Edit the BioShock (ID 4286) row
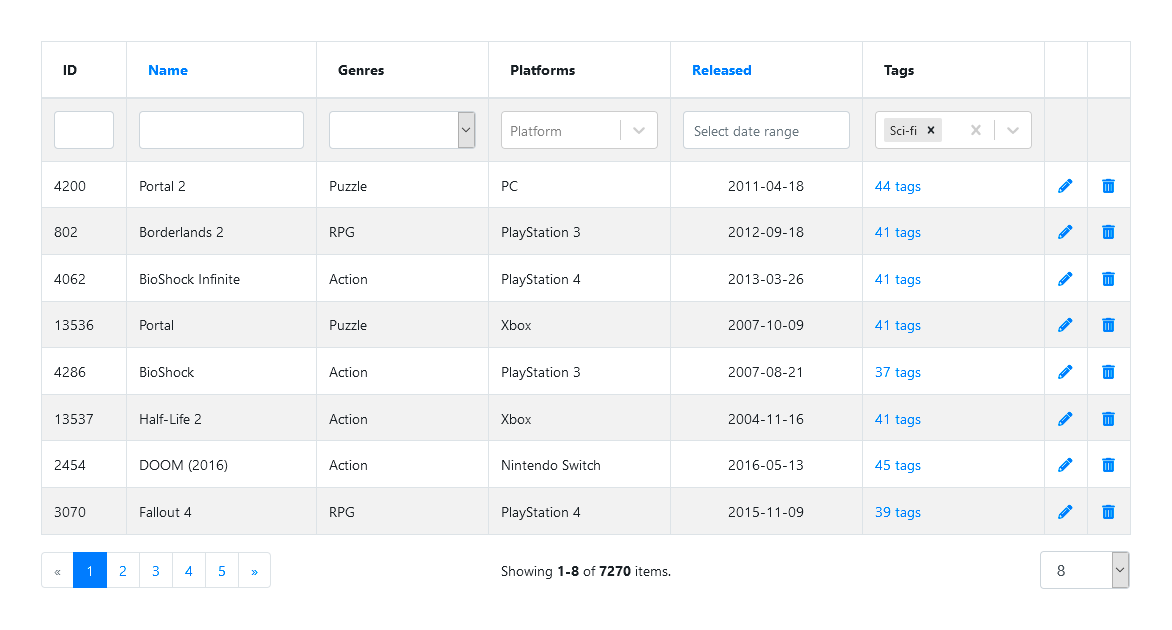The width and height of the screenshot is (1172, 630). pos(1065,372)
